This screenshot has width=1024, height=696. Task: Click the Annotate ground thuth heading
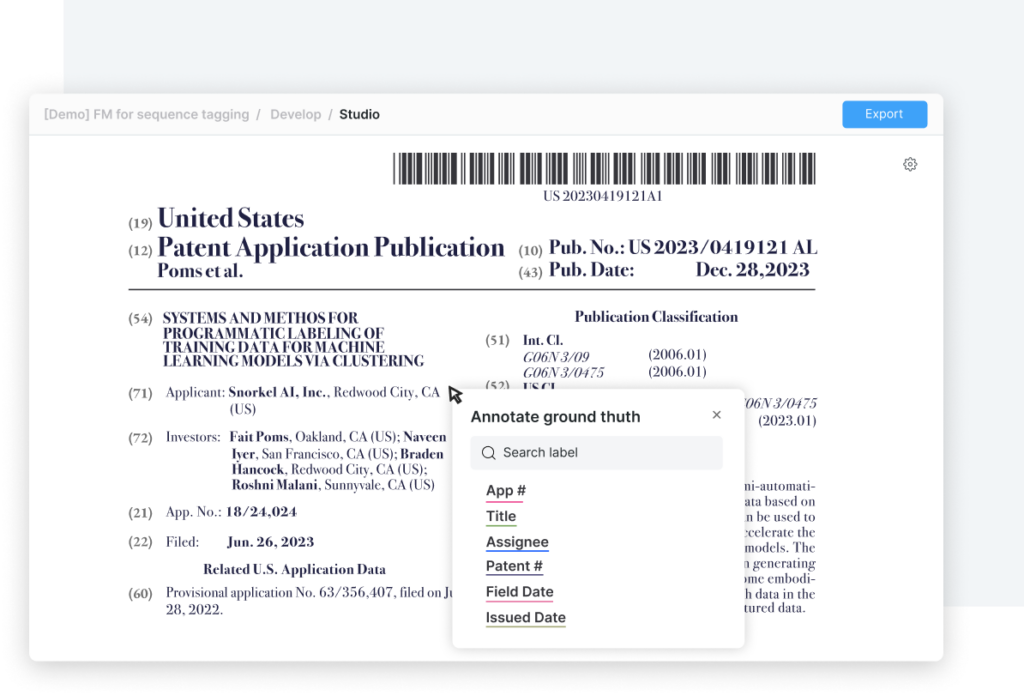tap(555, 417)
